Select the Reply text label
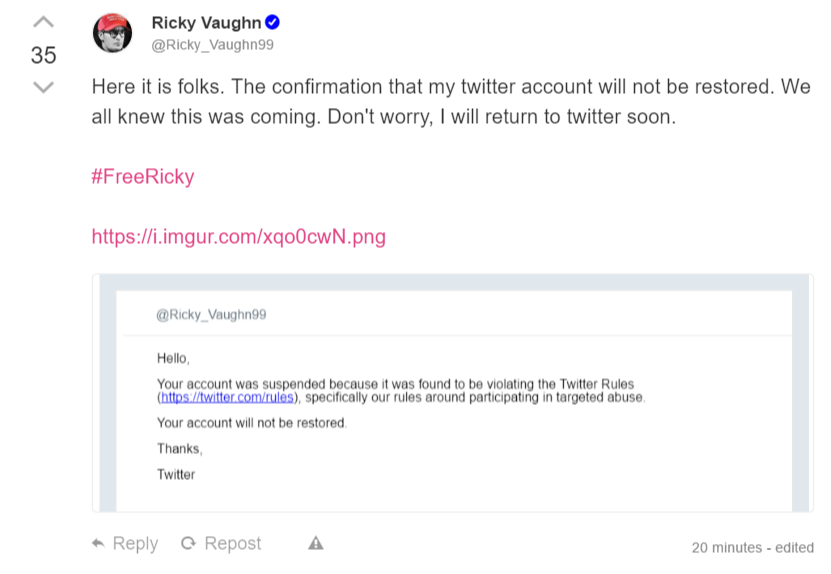 point(135,544)
